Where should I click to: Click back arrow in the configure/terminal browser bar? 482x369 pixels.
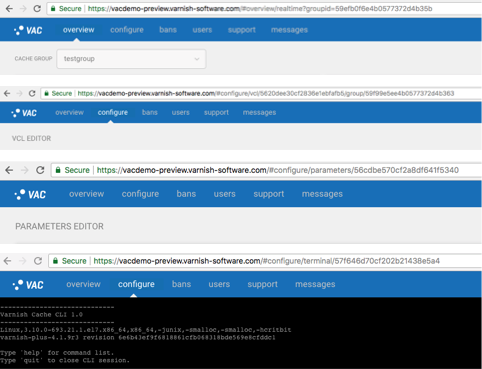tap(7, 261)
